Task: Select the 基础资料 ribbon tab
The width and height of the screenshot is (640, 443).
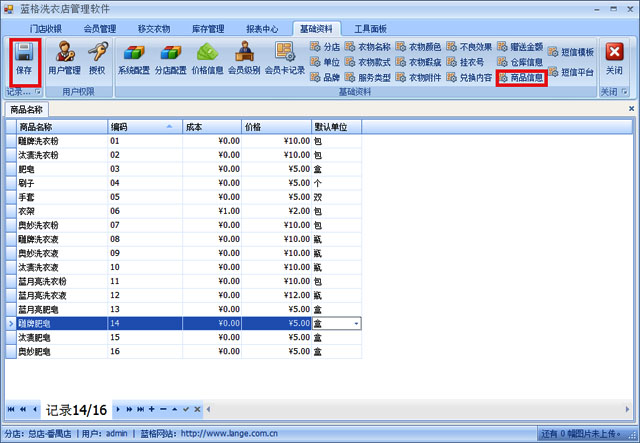Action: [x=316, y=29]
